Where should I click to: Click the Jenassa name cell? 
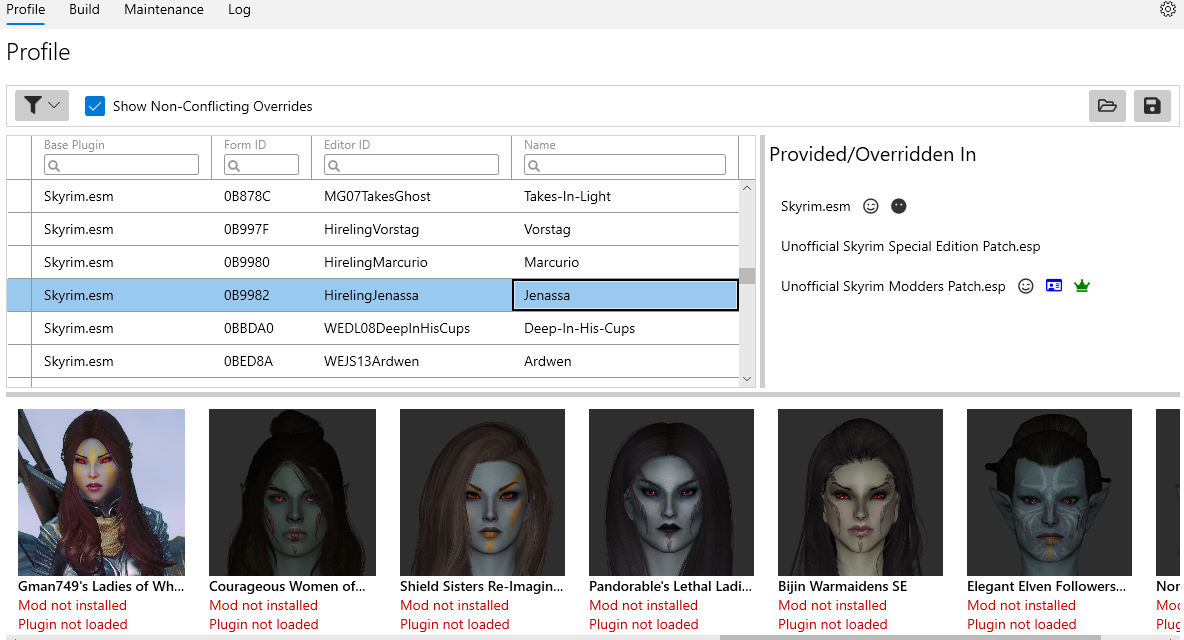pyautogui.click(x=625, y=295)
